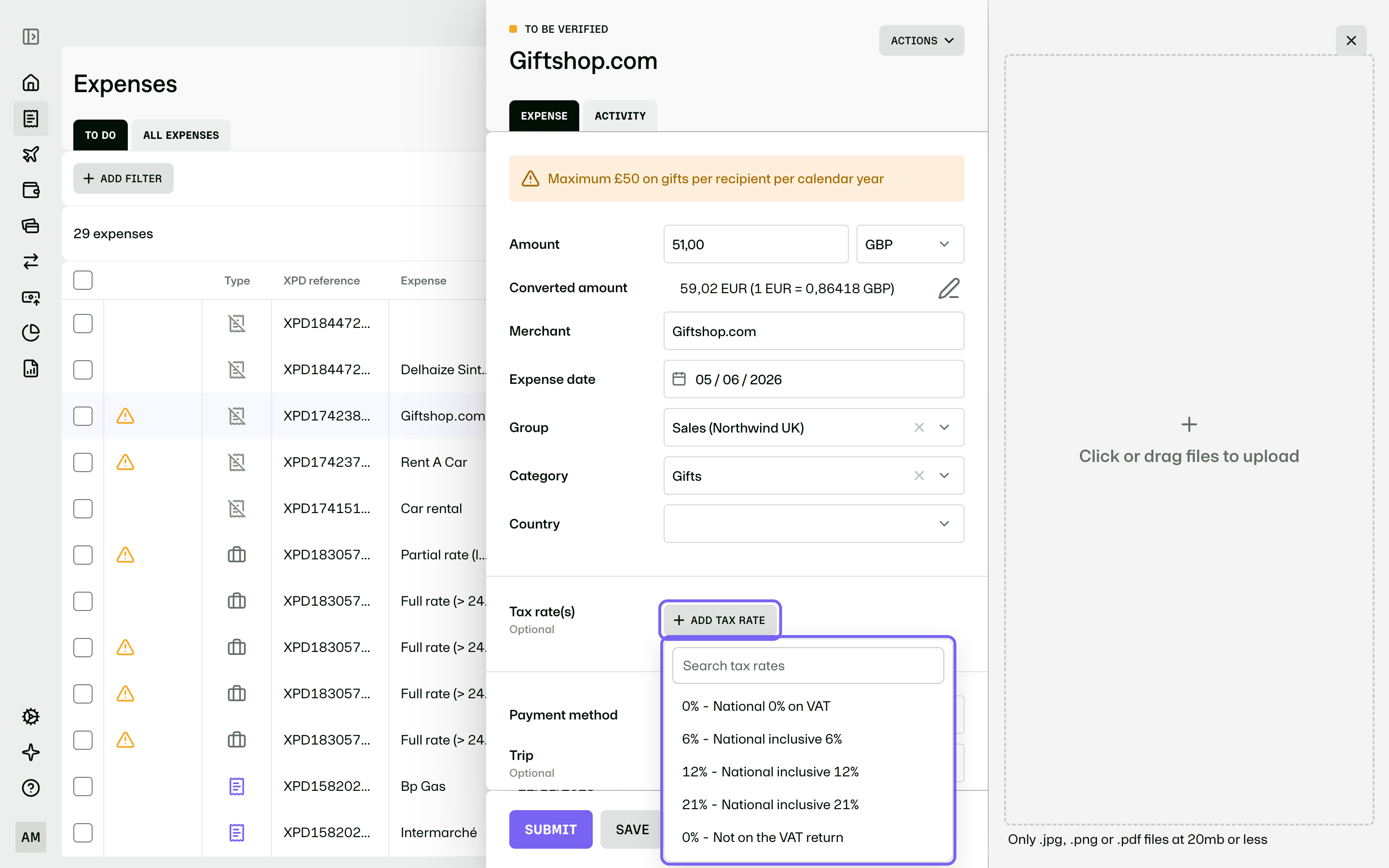
Task: Tick the Bp Gas row checkbox
Action: point(82,787)
